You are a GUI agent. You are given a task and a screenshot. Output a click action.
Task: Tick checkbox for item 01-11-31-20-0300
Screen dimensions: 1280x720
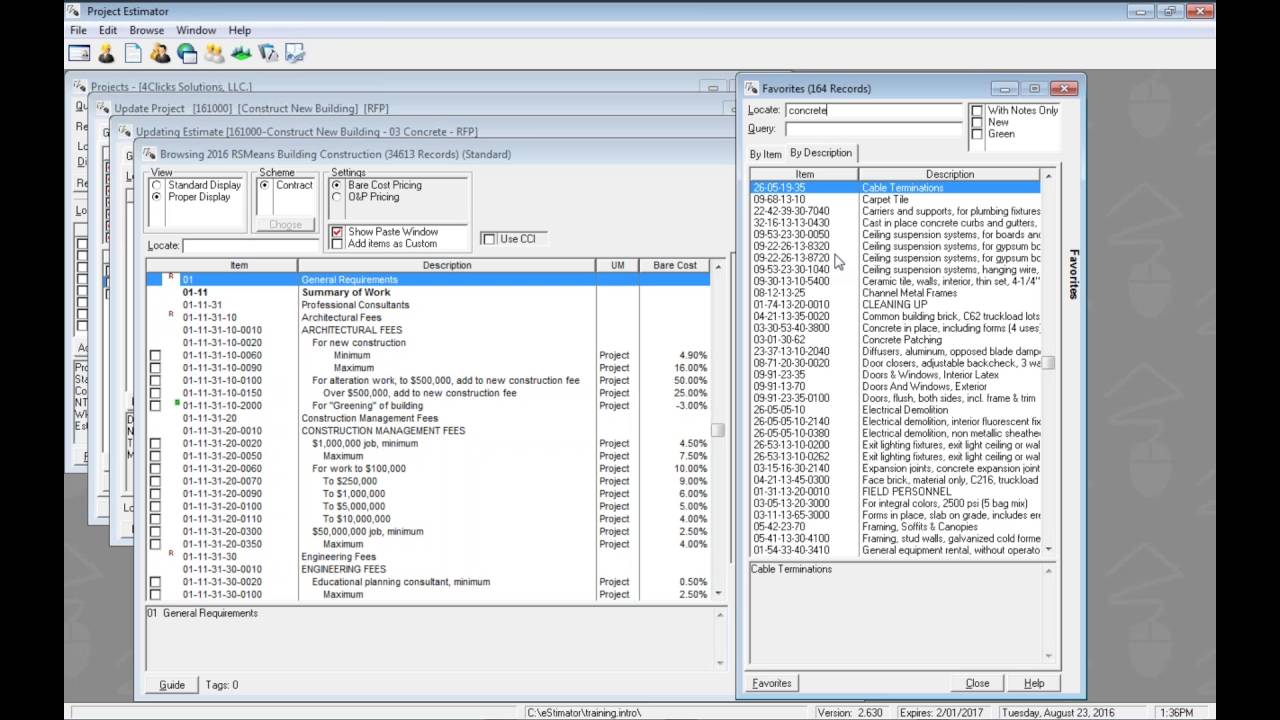click(155, 531)
